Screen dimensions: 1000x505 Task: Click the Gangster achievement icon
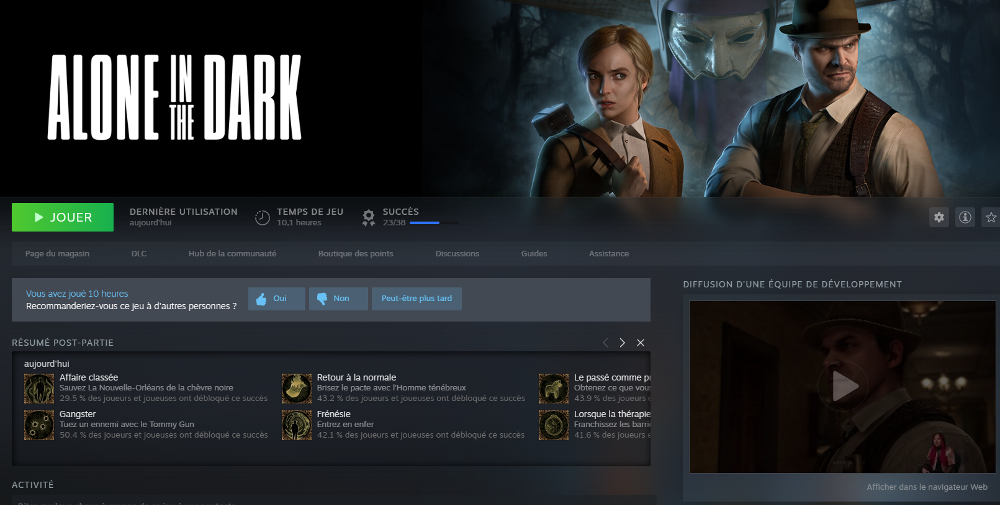(39, 424)
